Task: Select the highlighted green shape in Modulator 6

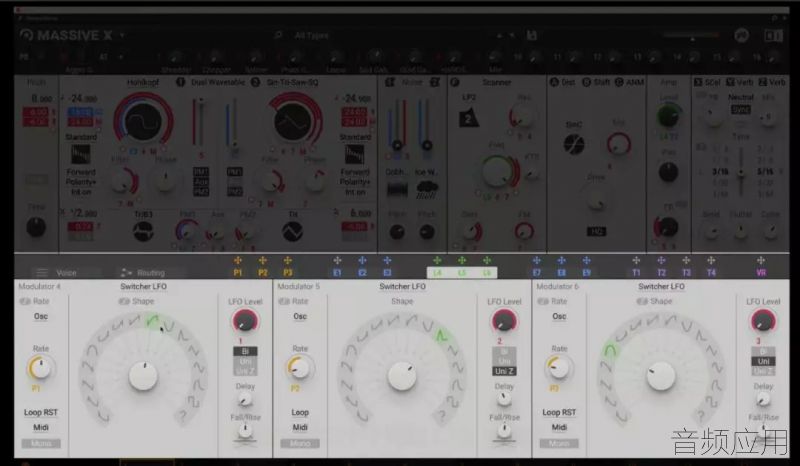Action: [610, 351]
